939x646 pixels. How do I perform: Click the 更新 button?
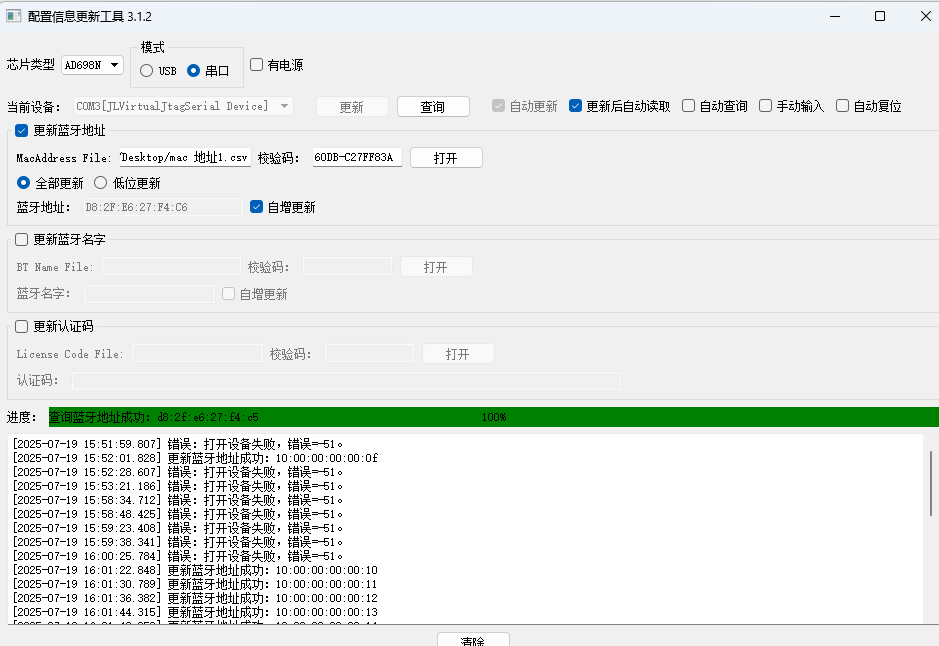pos(352,107)
